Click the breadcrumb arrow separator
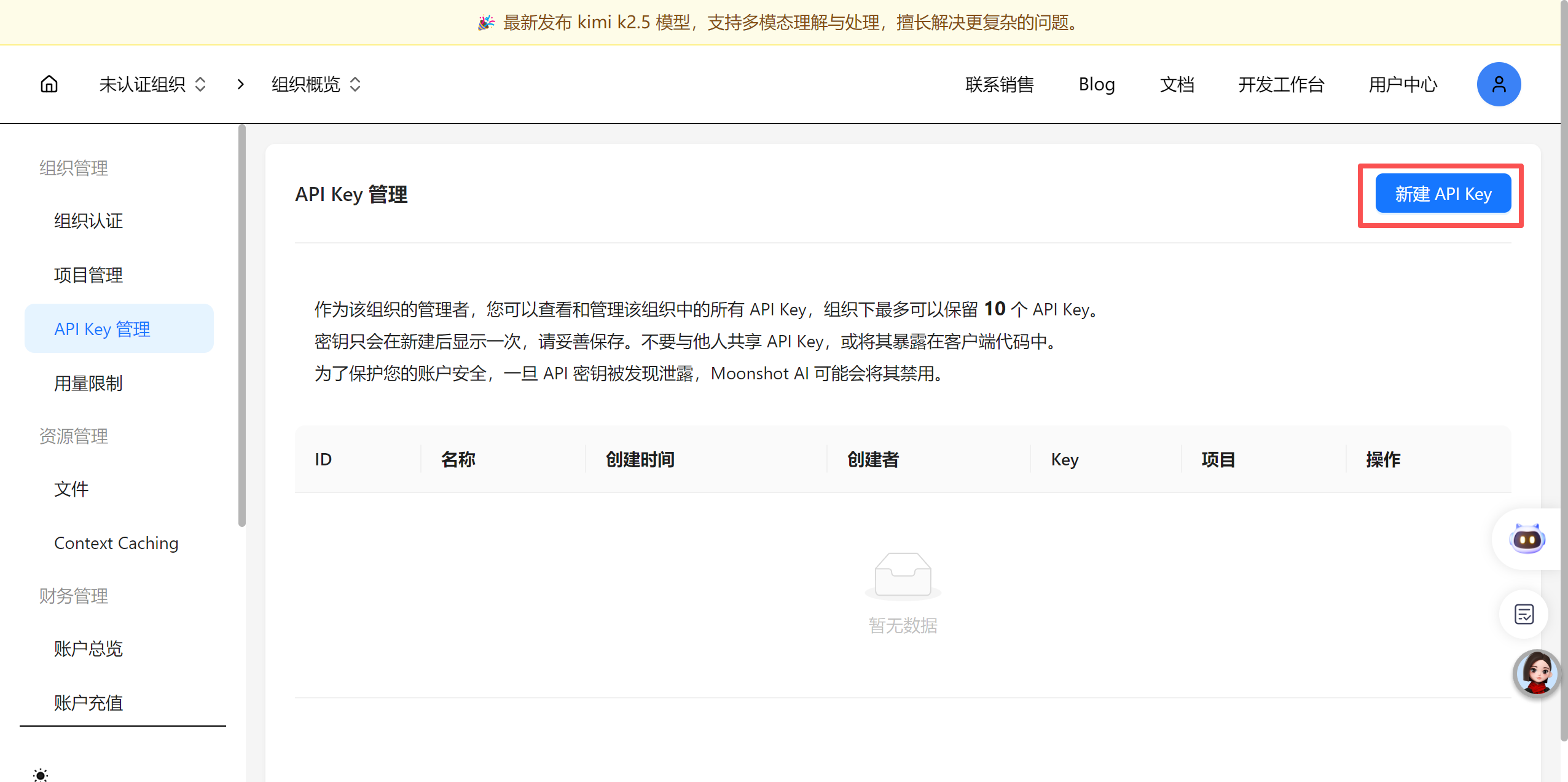Screen dimensions: 1568x782 coord(241,84)
